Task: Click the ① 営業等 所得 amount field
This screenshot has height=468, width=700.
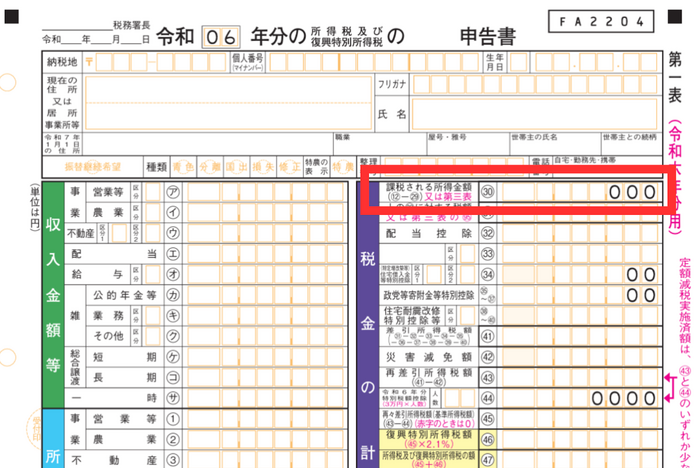Action: 265,419
